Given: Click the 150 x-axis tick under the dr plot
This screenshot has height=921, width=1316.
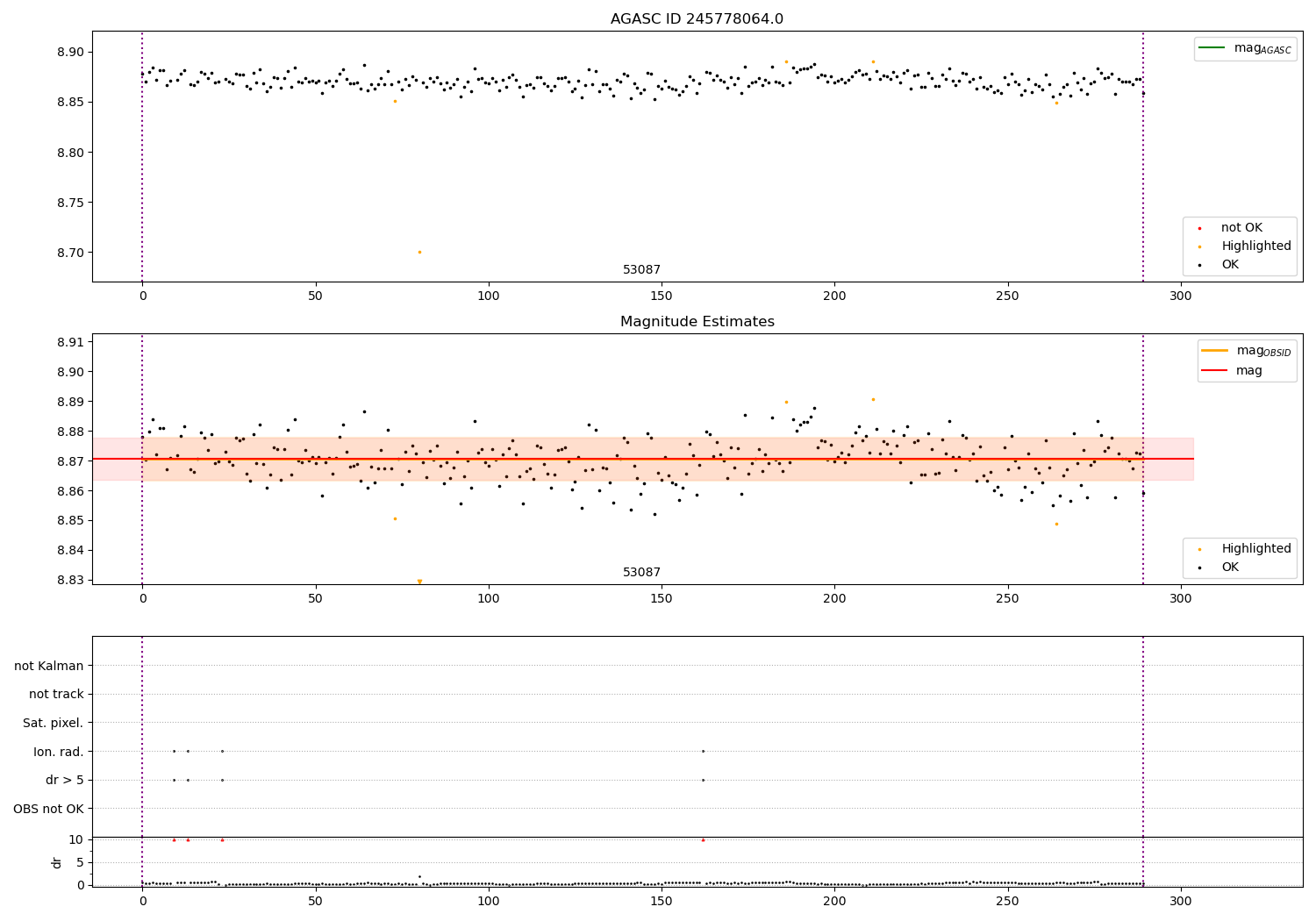Looking at the screenshot, I should (x=662, y=901).
